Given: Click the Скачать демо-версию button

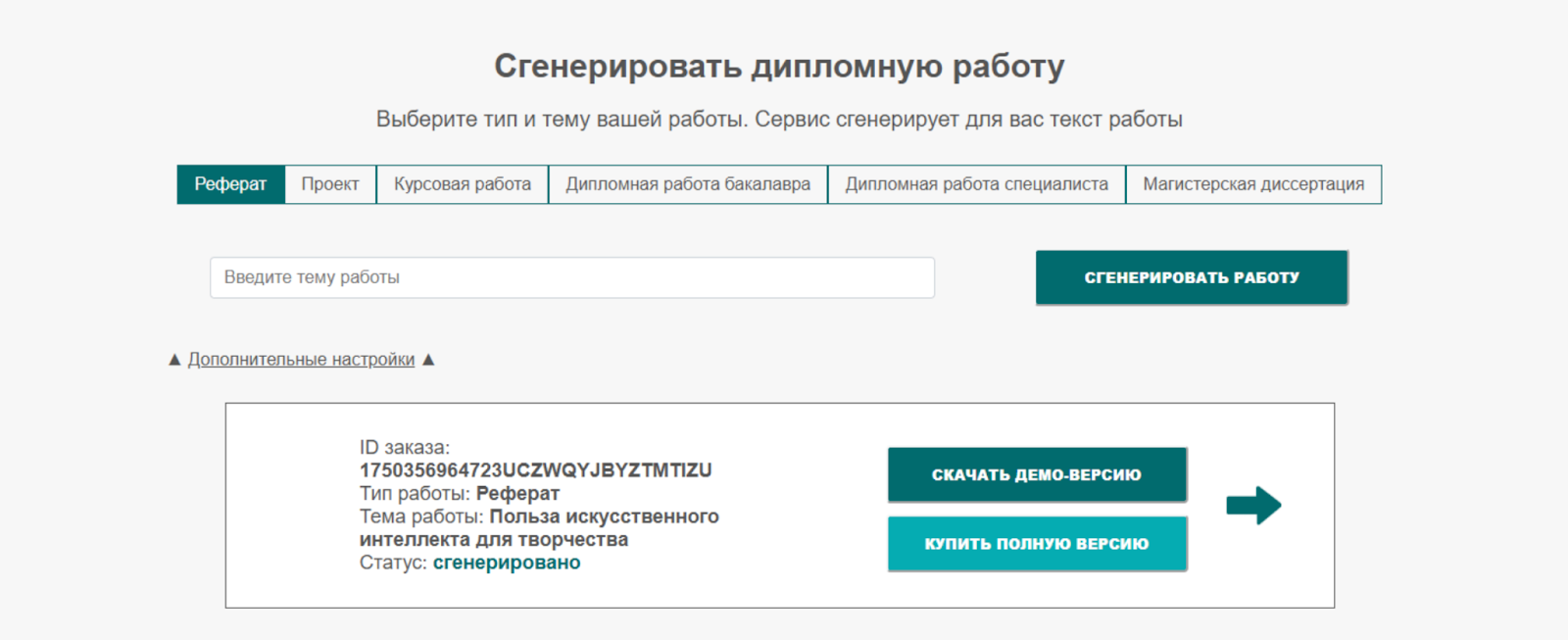Looking at the screenshot, I should 1037,474.
